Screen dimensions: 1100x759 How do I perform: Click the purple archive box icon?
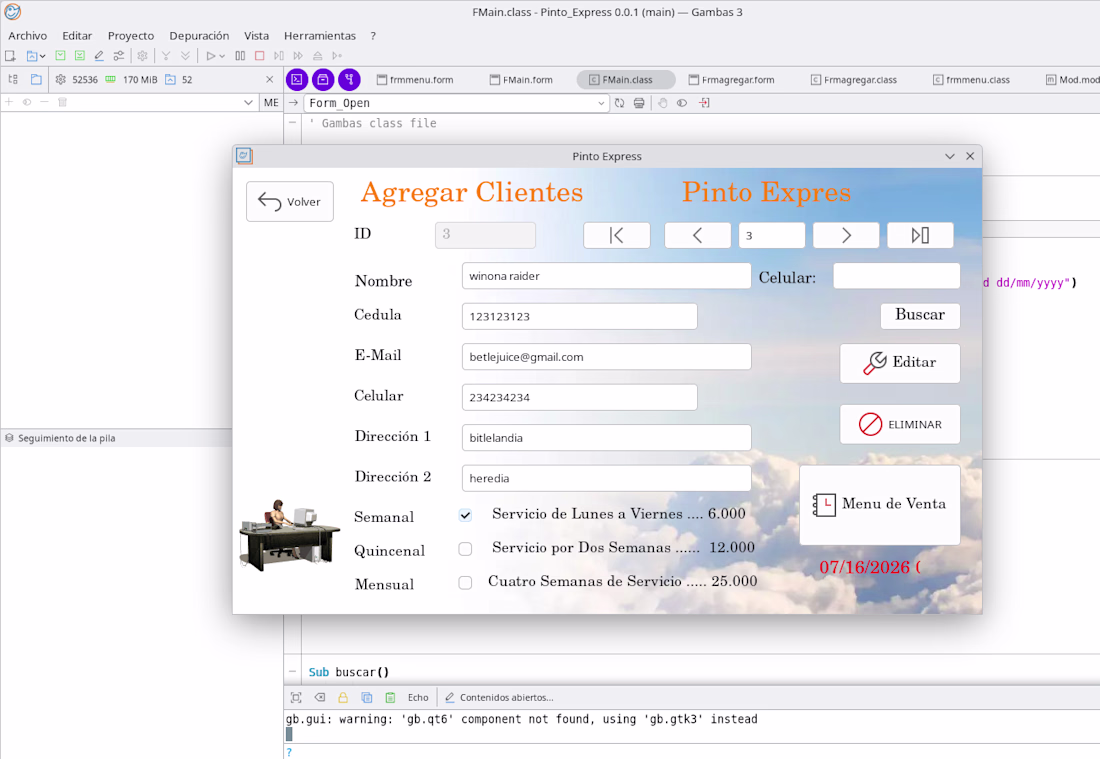[x=323, y=79]
